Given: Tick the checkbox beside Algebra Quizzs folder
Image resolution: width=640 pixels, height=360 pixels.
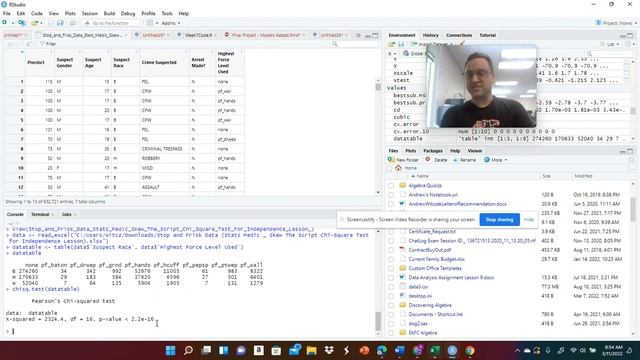Looking at the screenshot, I should tap(391, 186).
